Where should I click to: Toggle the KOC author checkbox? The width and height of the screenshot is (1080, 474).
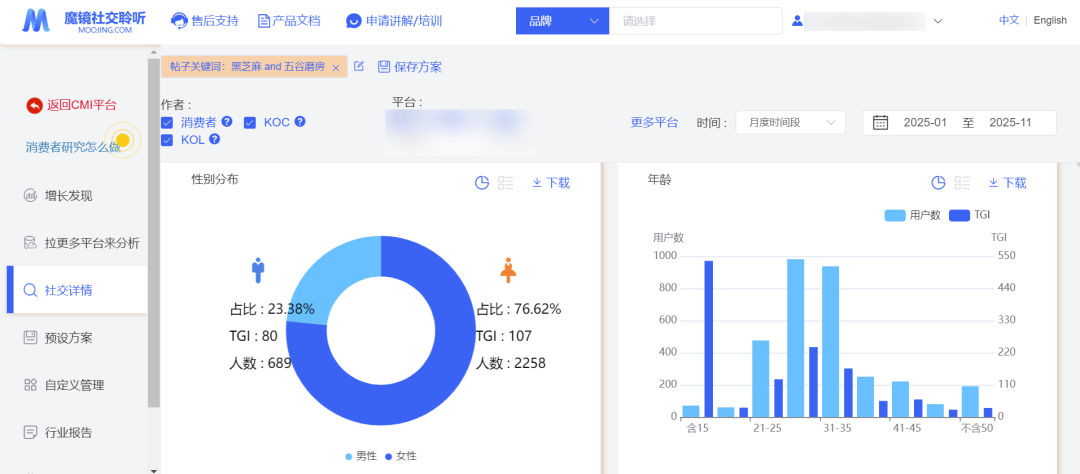click(250, 122)
